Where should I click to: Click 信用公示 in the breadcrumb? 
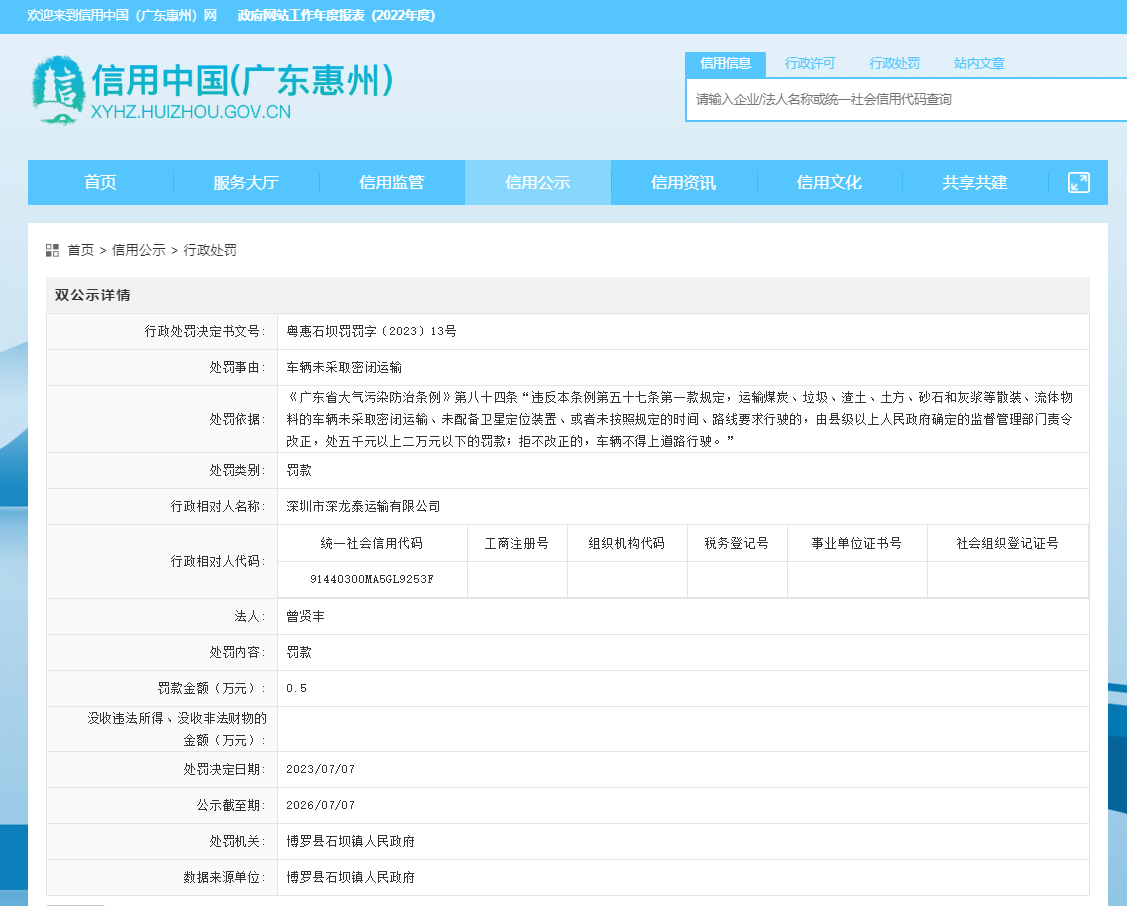139,250
